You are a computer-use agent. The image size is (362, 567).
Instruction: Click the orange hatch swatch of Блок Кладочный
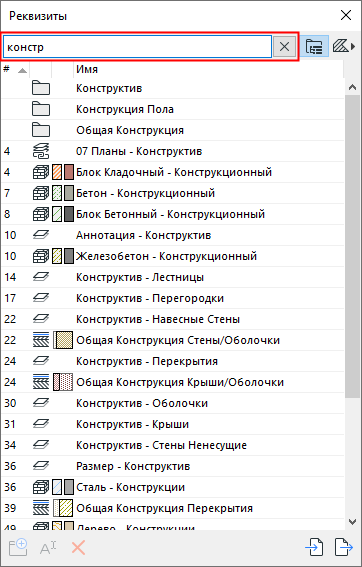click(57, 172)
